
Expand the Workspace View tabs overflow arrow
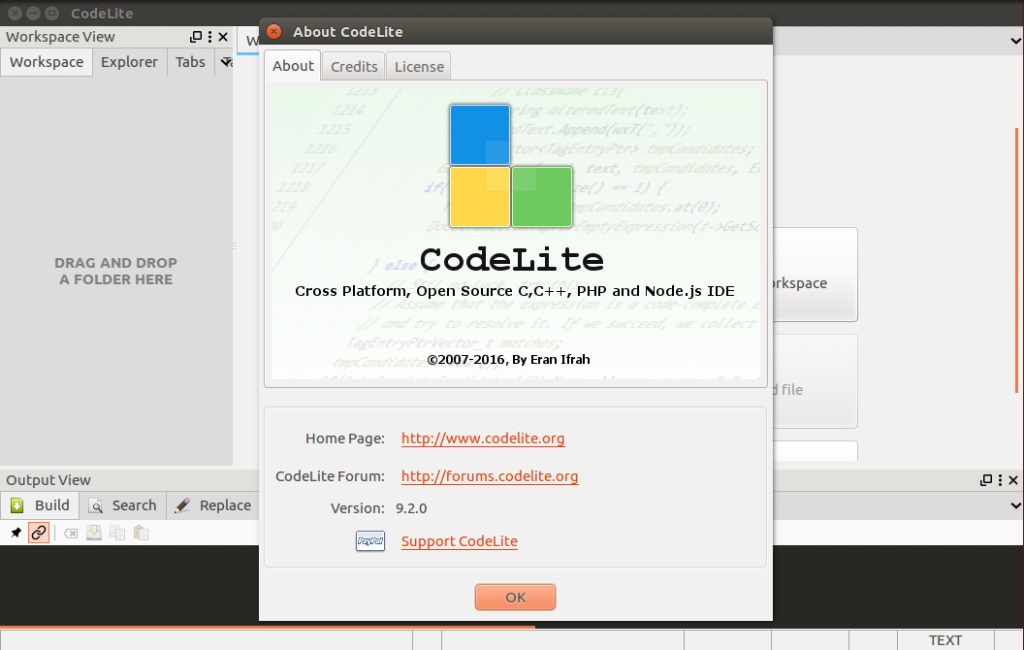point(226,62)
